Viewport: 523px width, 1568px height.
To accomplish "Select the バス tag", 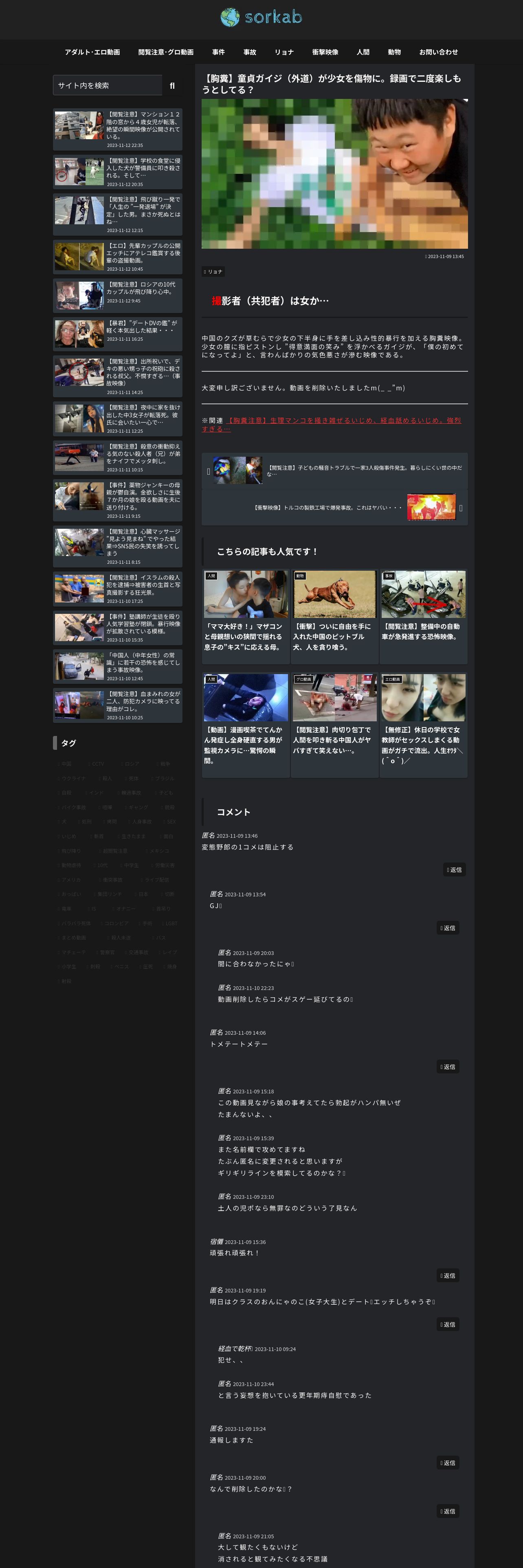I will (x=159, y=938).
